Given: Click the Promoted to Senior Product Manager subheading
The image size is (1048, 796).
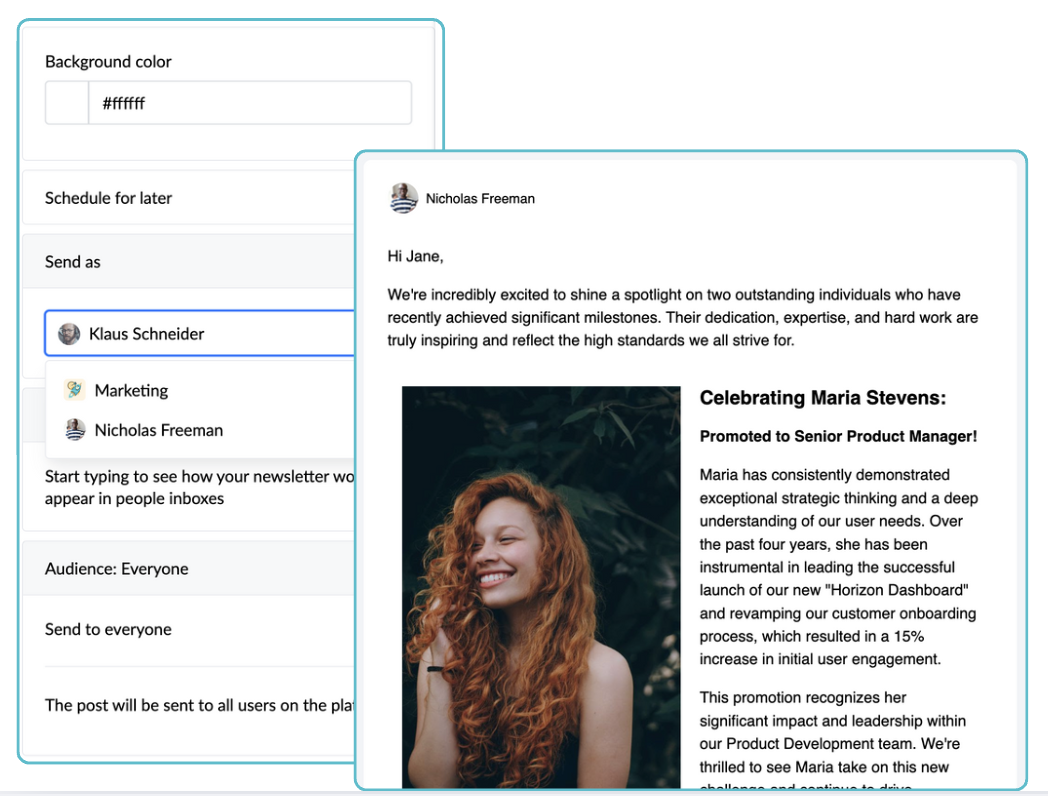Looking at the screenshot, I should 838,436.
